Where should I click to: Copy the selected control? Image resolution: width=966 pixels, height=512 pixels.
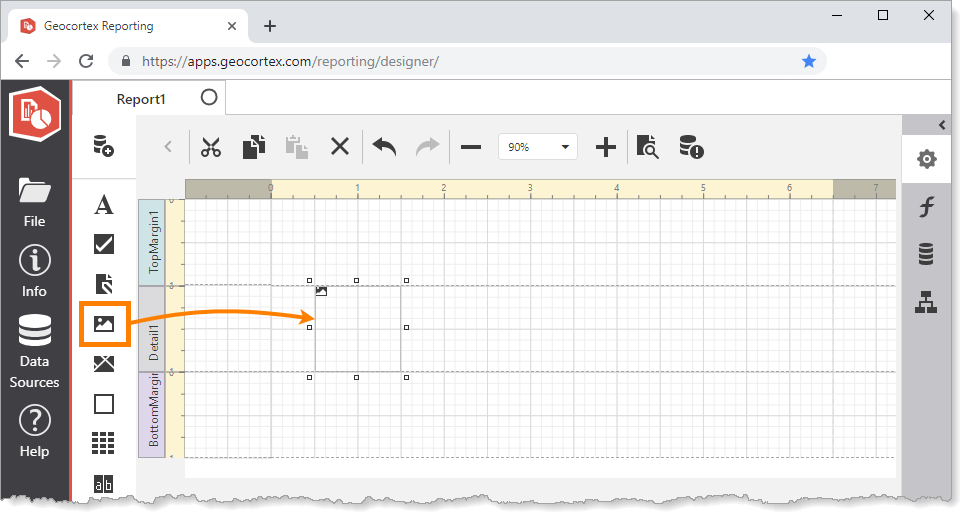[254, 147]
